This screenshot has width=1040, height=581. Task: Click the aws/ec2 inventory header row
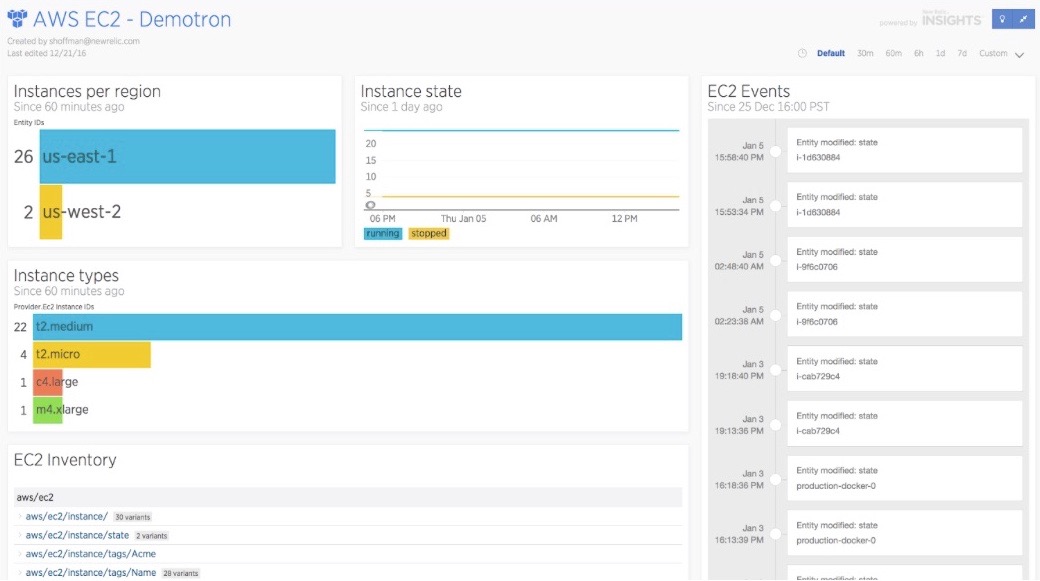(x=348, y=497)
